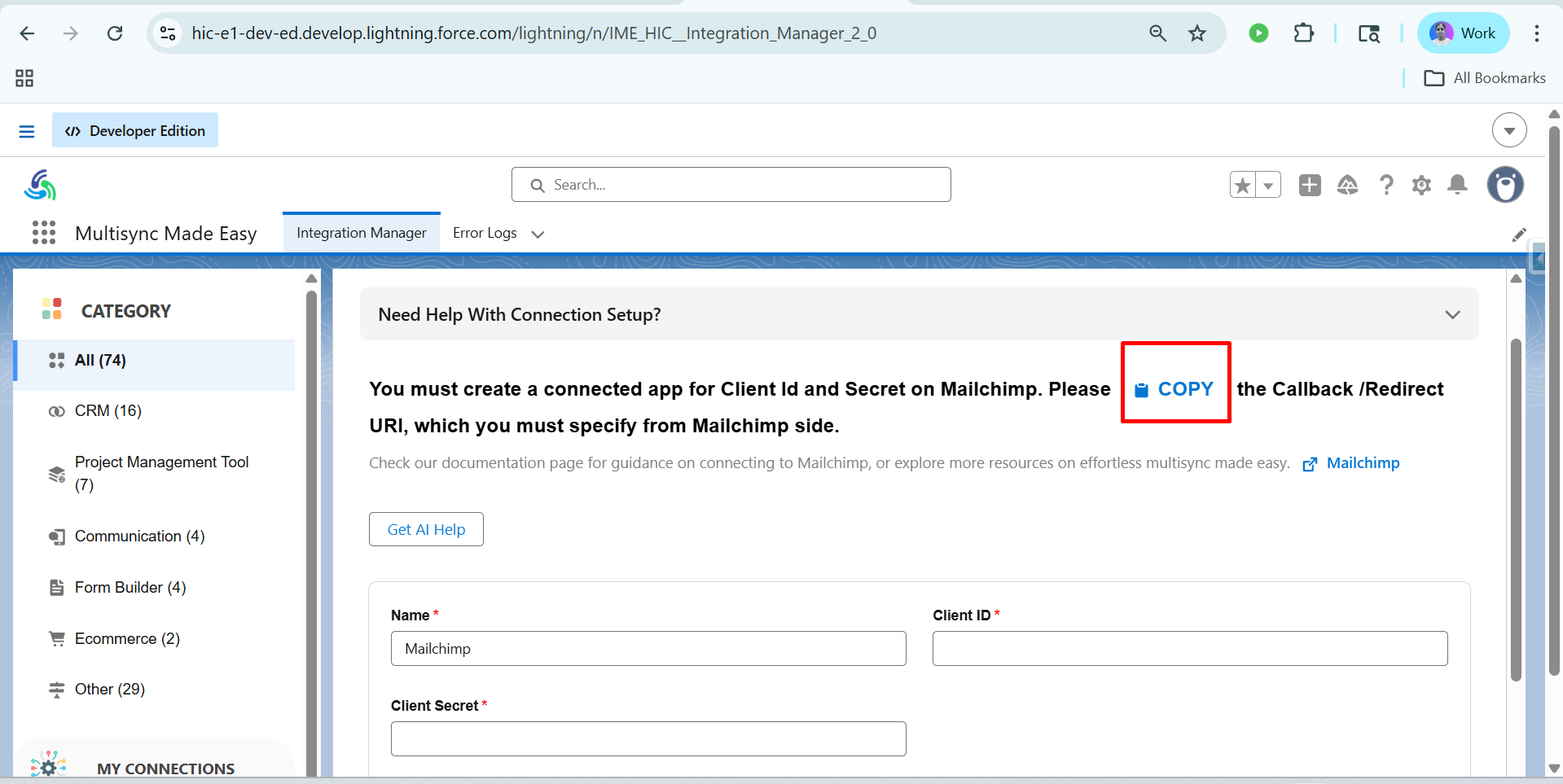Open the Chrome three-dot menu
This screenshot has height=784, width=1563.
click(1536, 33)
